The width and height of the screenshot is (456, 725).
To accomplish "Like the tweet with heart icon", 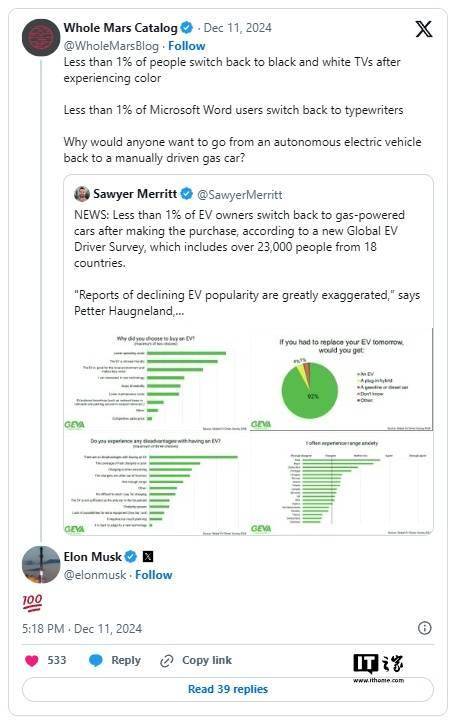I will pos(31,661).
